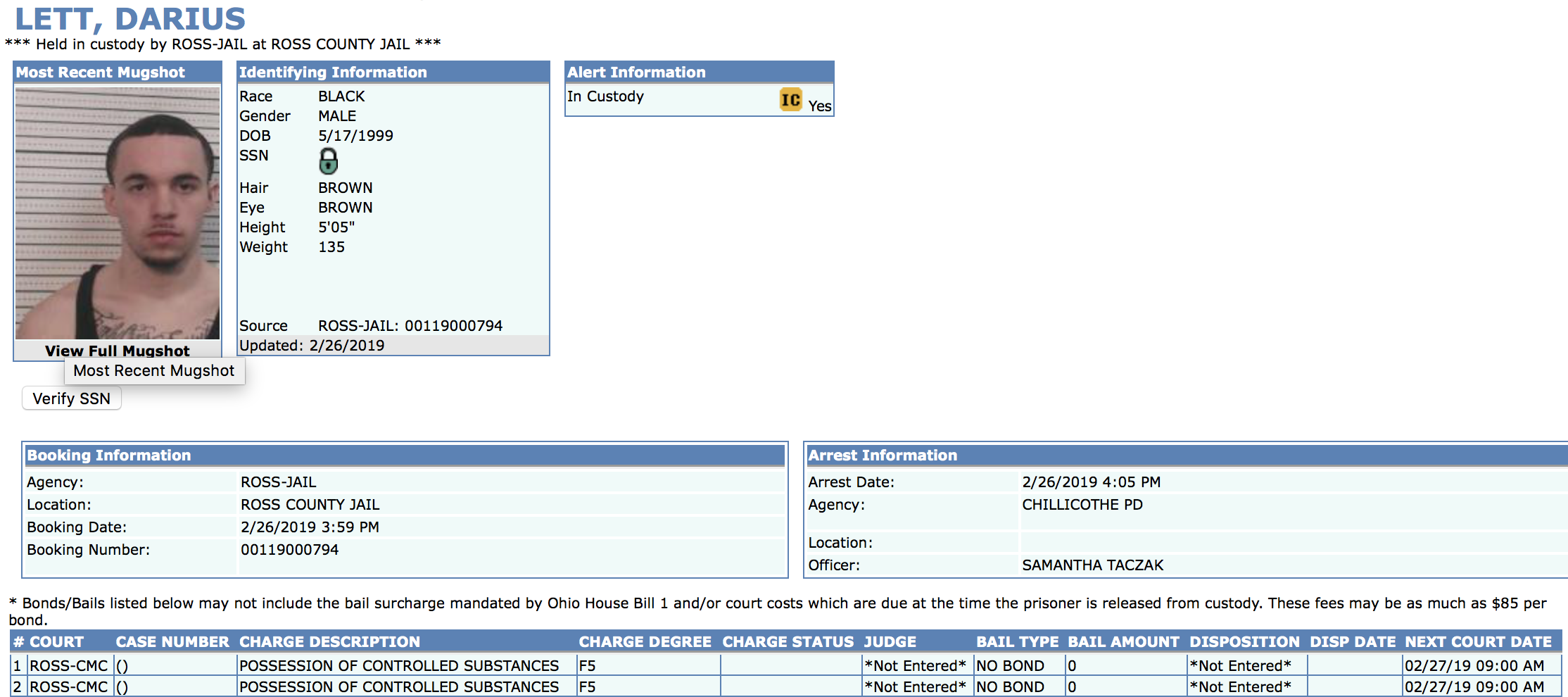The image size is (1568, 697).
Task: Click the Verify SSN button
Action: [x=72, y=398]
